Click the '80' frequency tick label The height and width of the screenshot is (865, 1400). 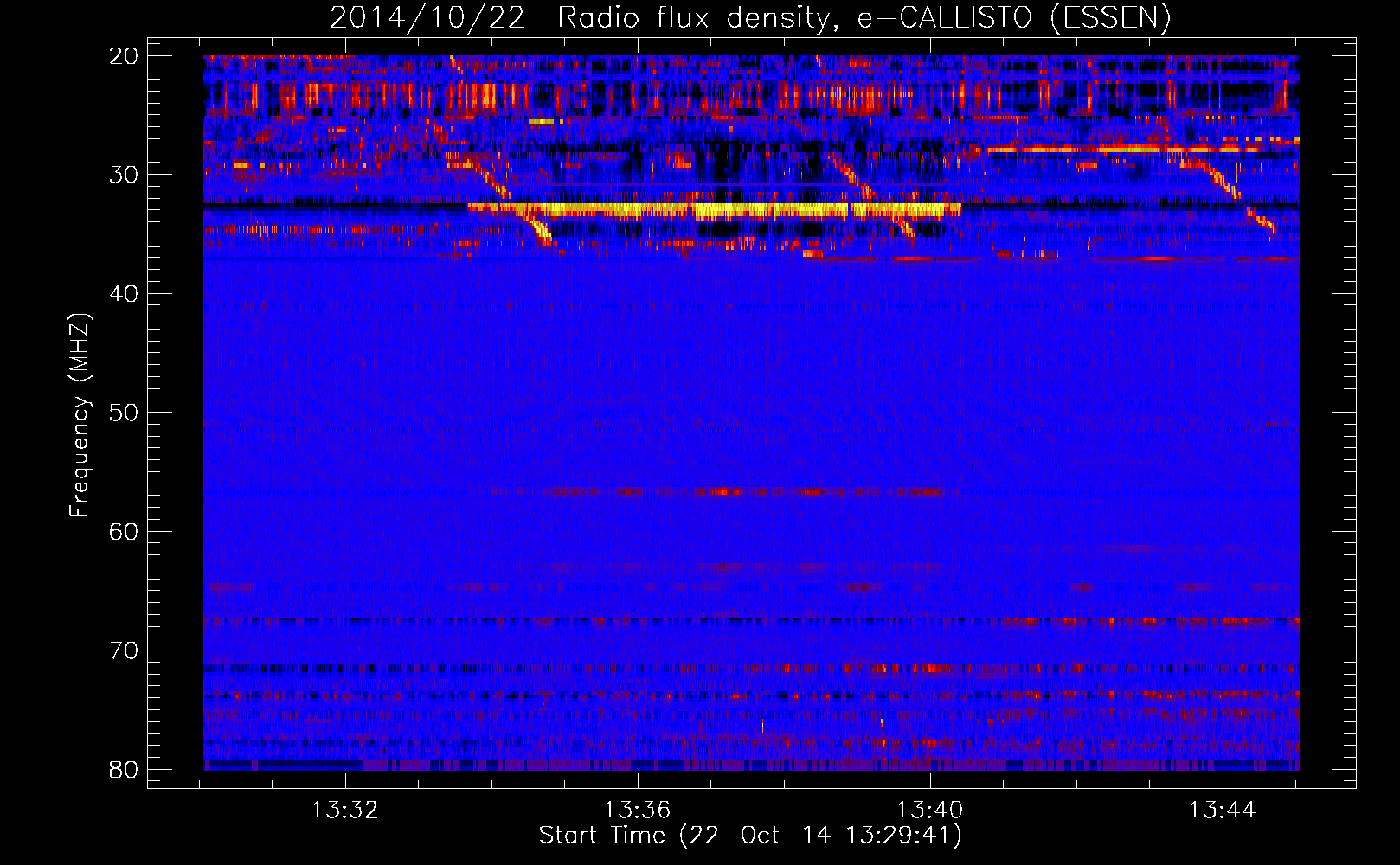click(125, 769)
